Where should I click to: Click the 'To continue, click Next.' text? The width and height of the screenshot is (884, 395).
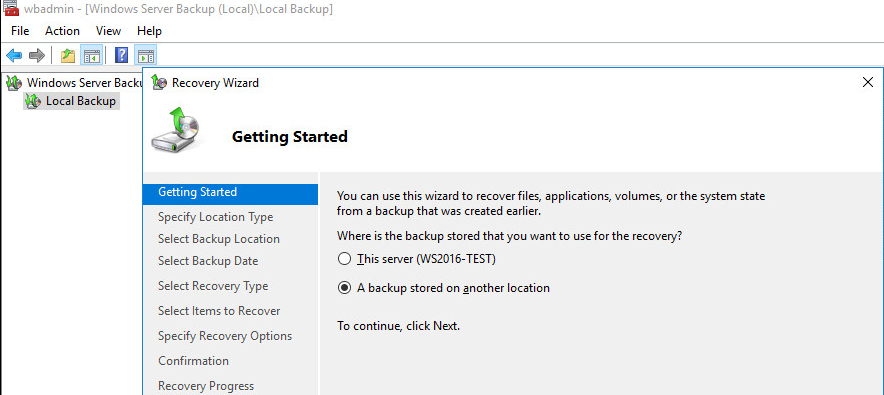point(398,326)
